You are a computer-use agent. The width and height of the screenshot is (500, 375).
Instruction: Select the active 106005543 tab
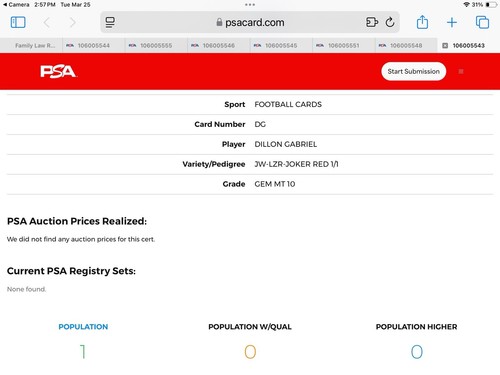[468, 45]
